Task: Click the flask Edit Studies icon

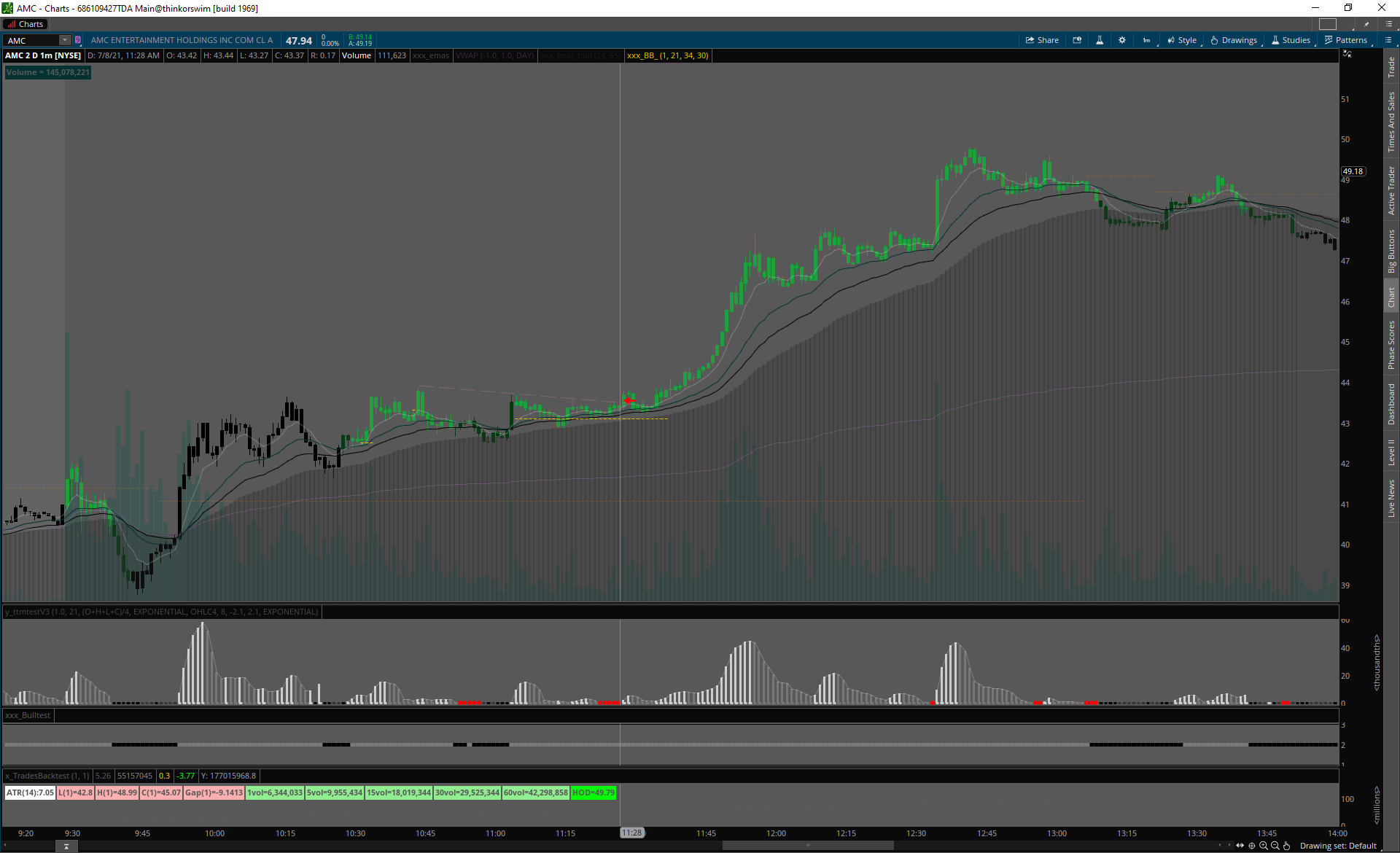Action: (x=1100, y=40)
